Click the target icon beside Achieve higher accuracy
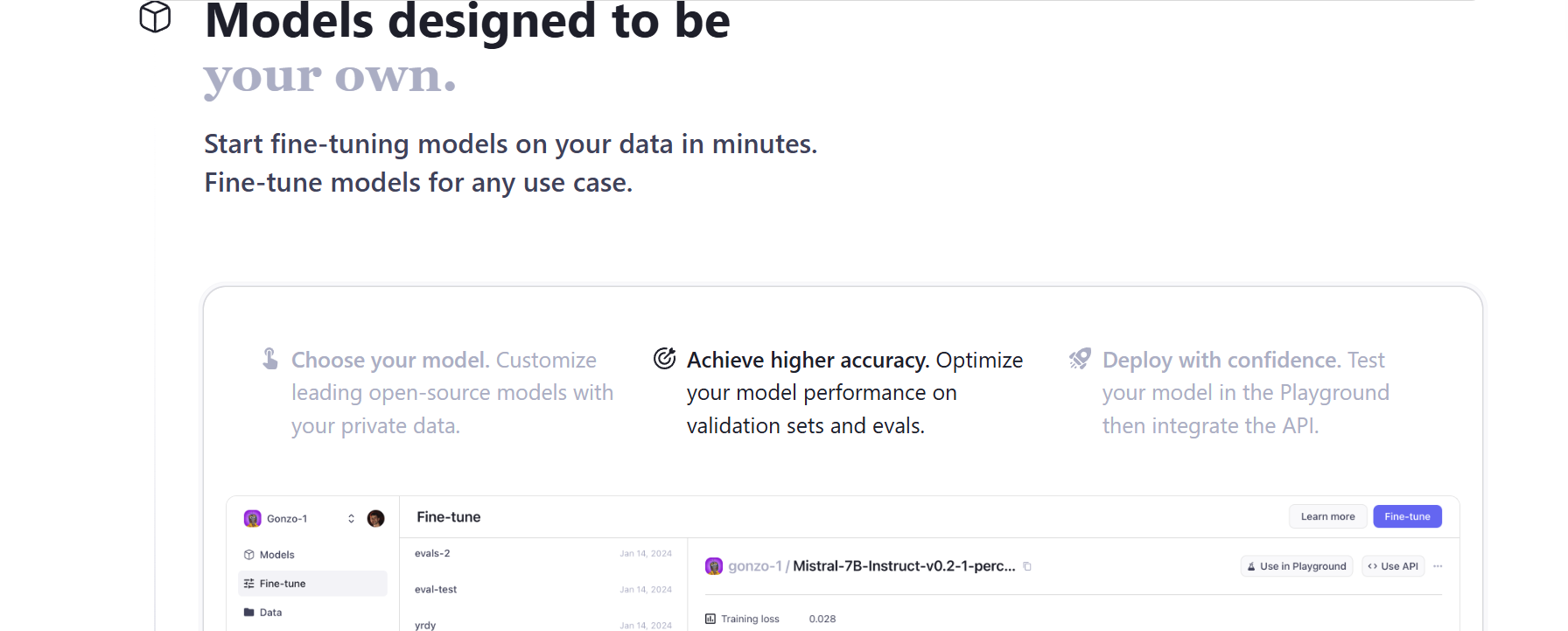 (x=665, y=358)
